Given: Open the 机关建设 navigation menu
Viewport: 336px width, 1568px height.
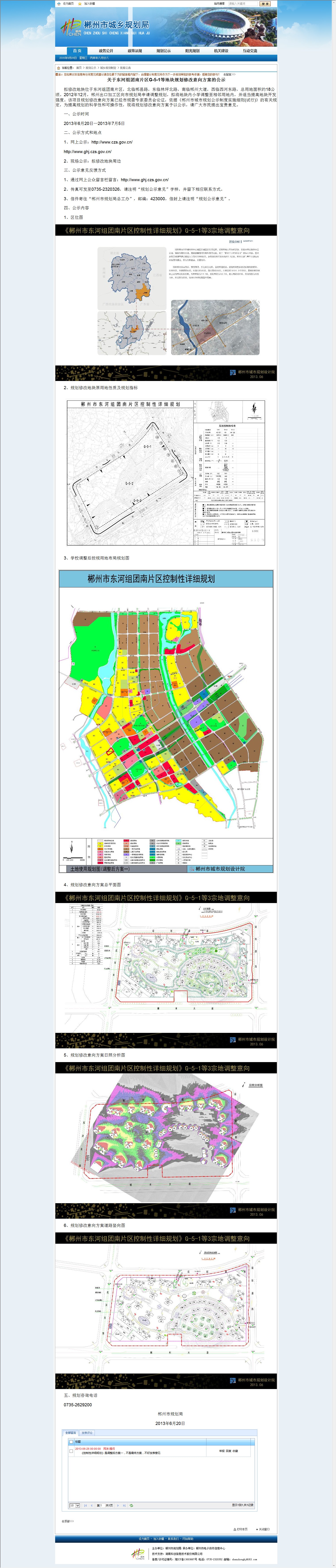Looking at the screenshot, I should tap(221, 51).
